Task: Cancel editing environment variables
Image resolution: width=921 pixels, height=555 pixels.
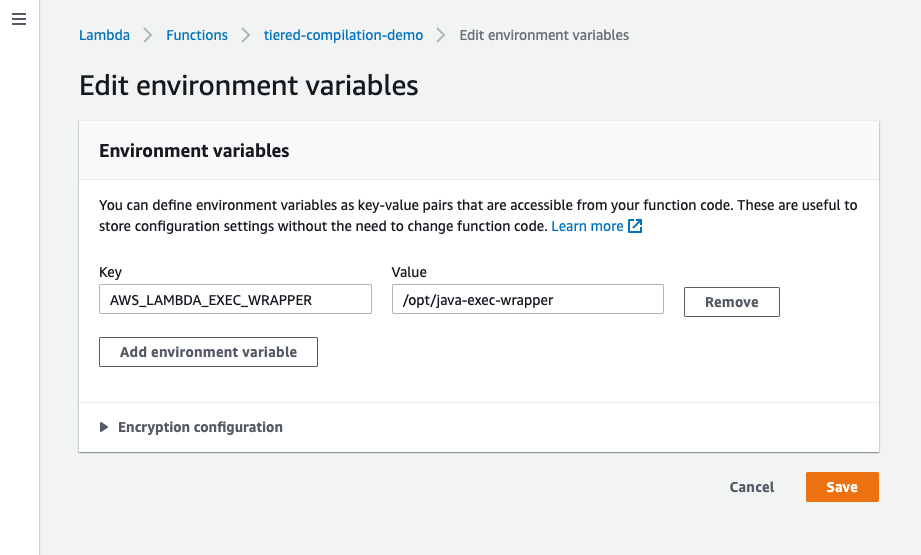Action: (752, 487)
